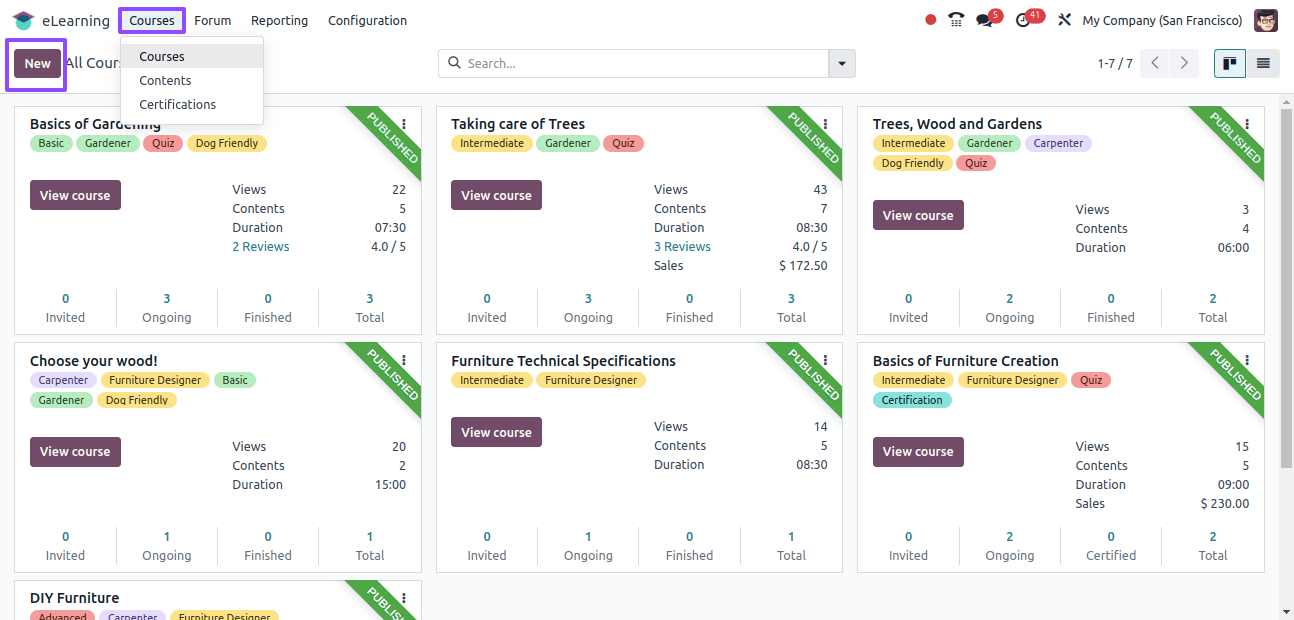This screenshot has height=620, width=1294.
Task: Open kebab menu on DIY Furniture card
Action: click(x=404, y=598)
